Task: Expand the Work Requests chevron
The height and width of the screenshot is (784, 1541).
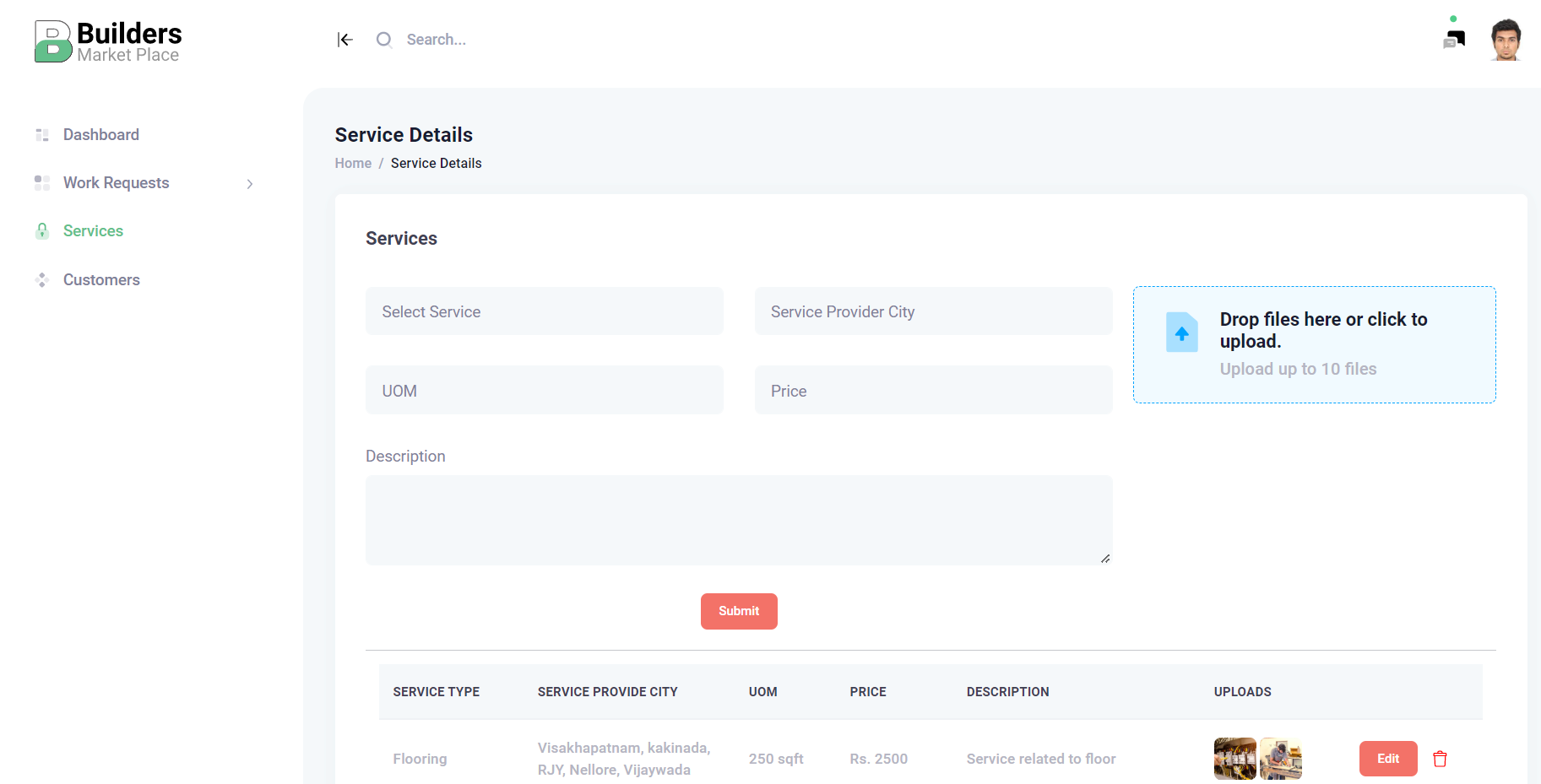Action: point(250,184)
